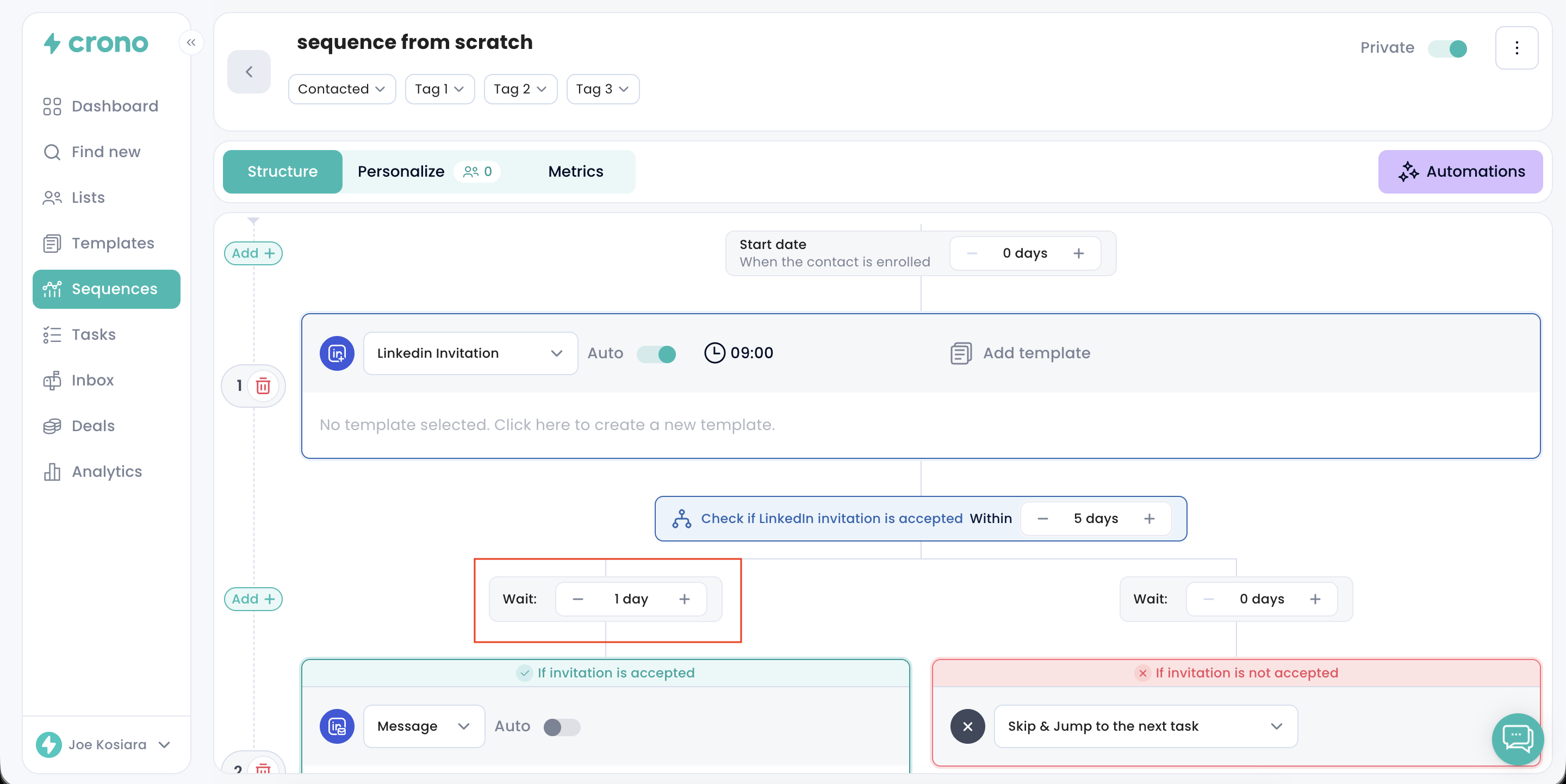
Task: Go back using the left arrow button
Action: click(x=248, y=72)
